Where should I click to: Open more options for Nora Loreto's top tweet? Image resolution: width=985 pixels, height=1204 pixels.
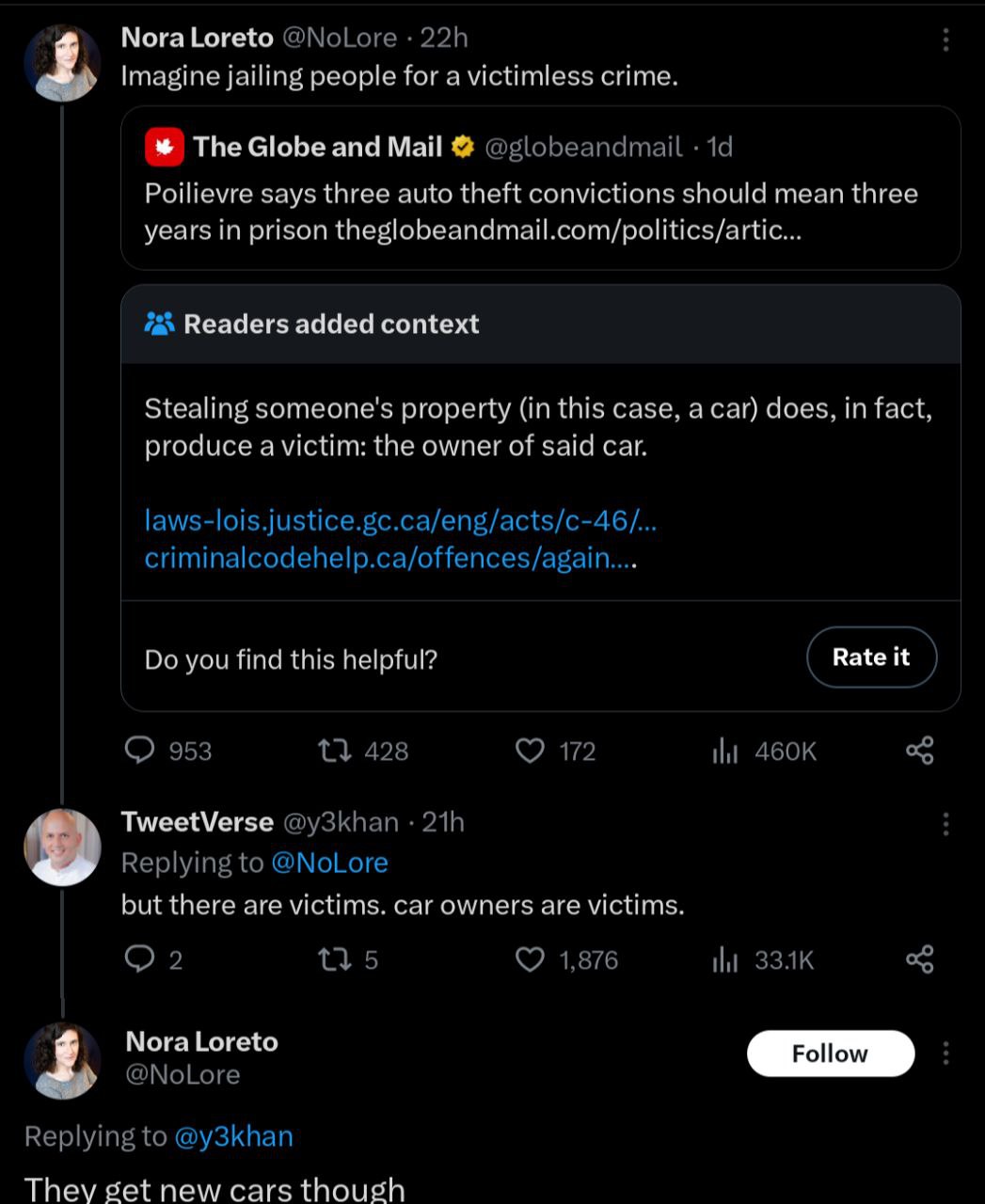[x=945, y=40]
